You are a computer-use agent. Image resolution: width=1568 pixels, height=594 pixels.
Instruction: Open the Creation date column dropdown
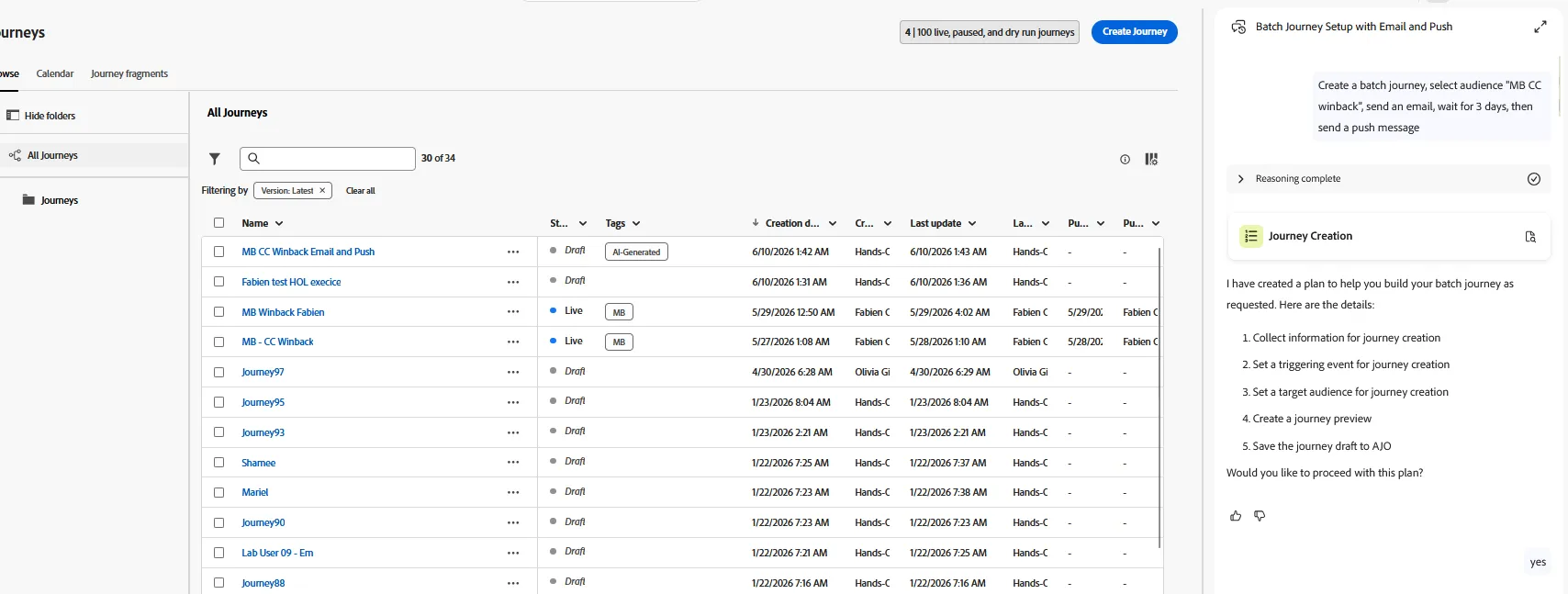click(x=833, y=223)
